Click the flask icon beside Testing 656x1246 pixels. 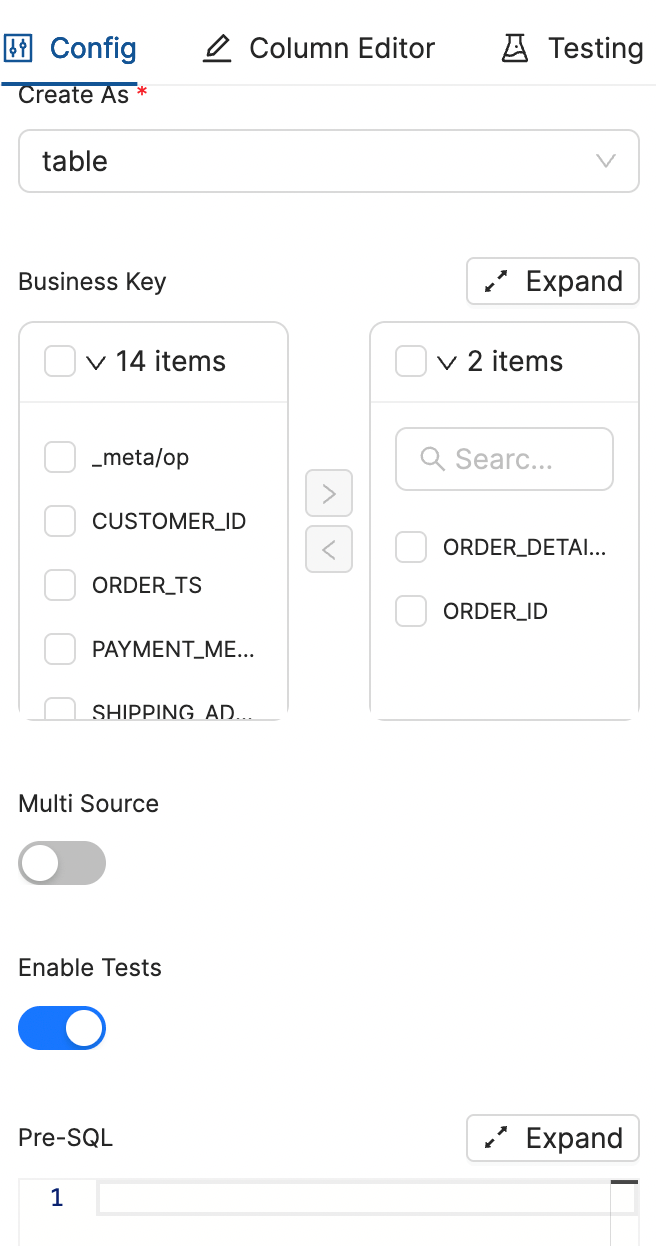tap(513, 47)
